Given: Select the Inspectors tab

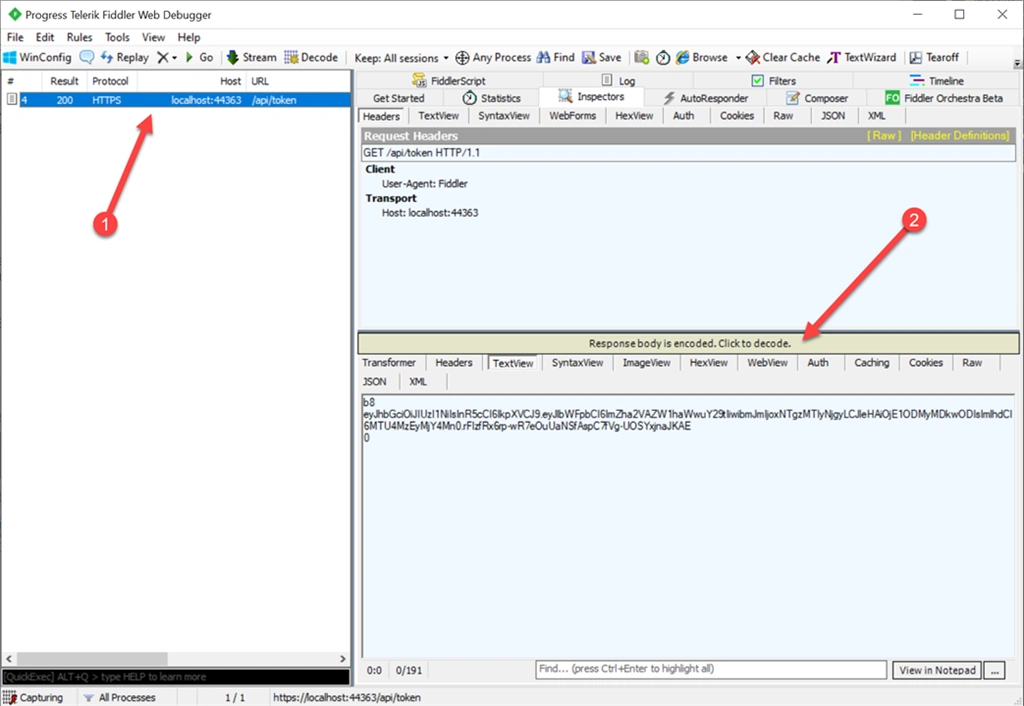Looking at the screenshot, I should pos(592,97).
